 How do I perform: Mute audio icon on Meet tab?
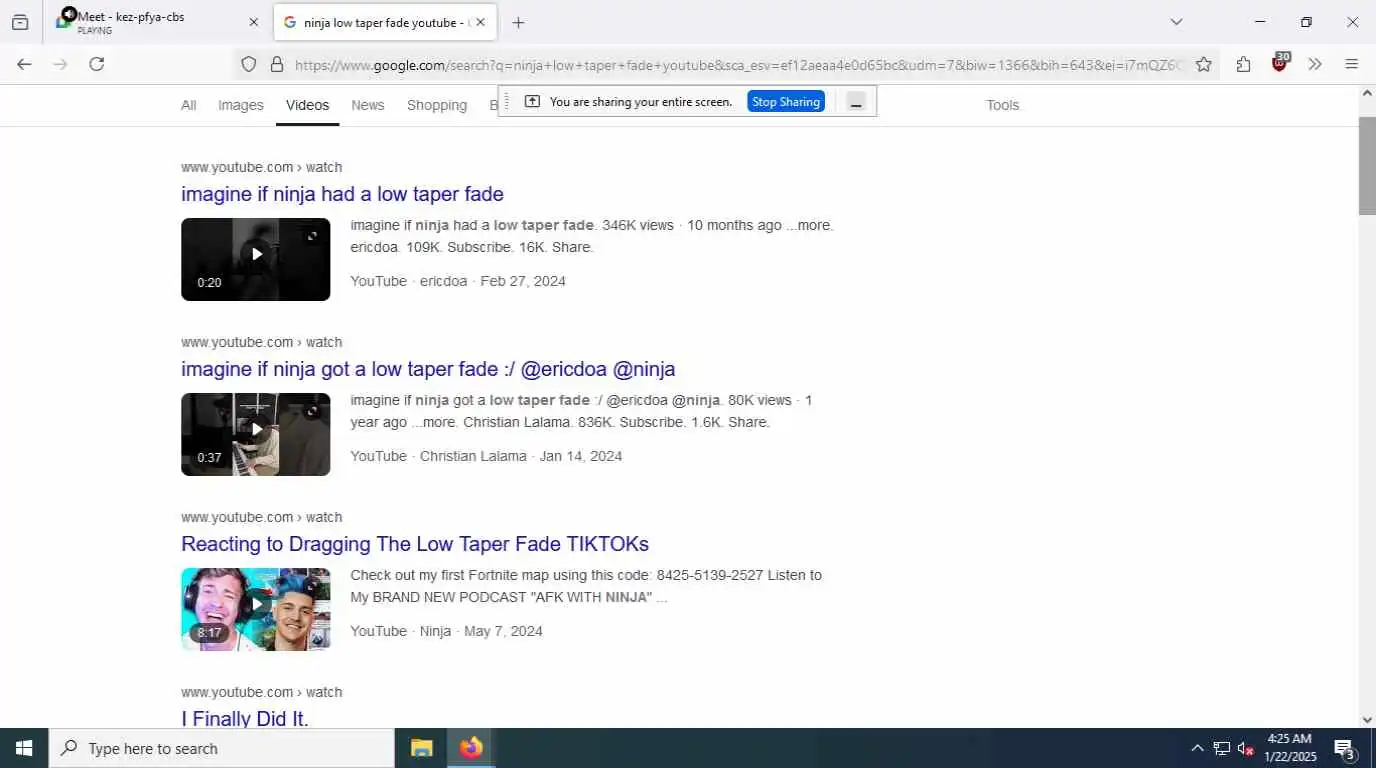click(x=68, y=14)
